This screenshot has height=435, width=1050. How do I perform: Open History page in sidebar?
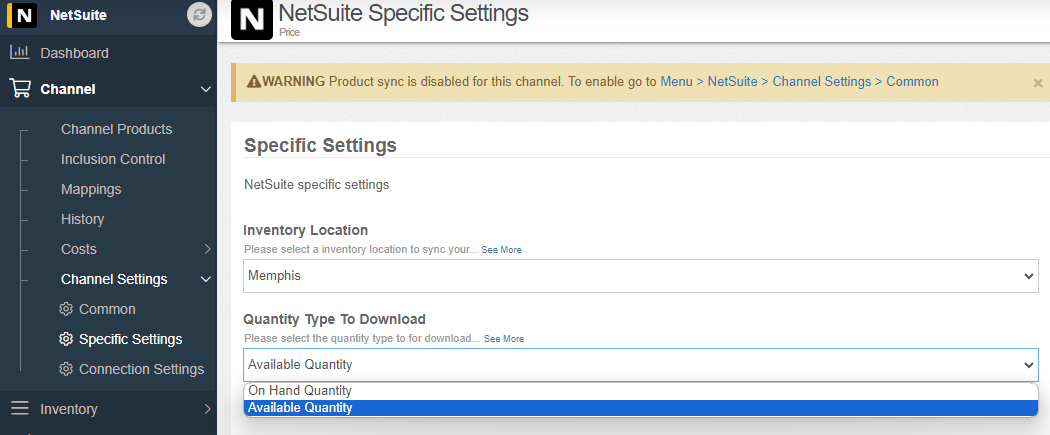82,220
